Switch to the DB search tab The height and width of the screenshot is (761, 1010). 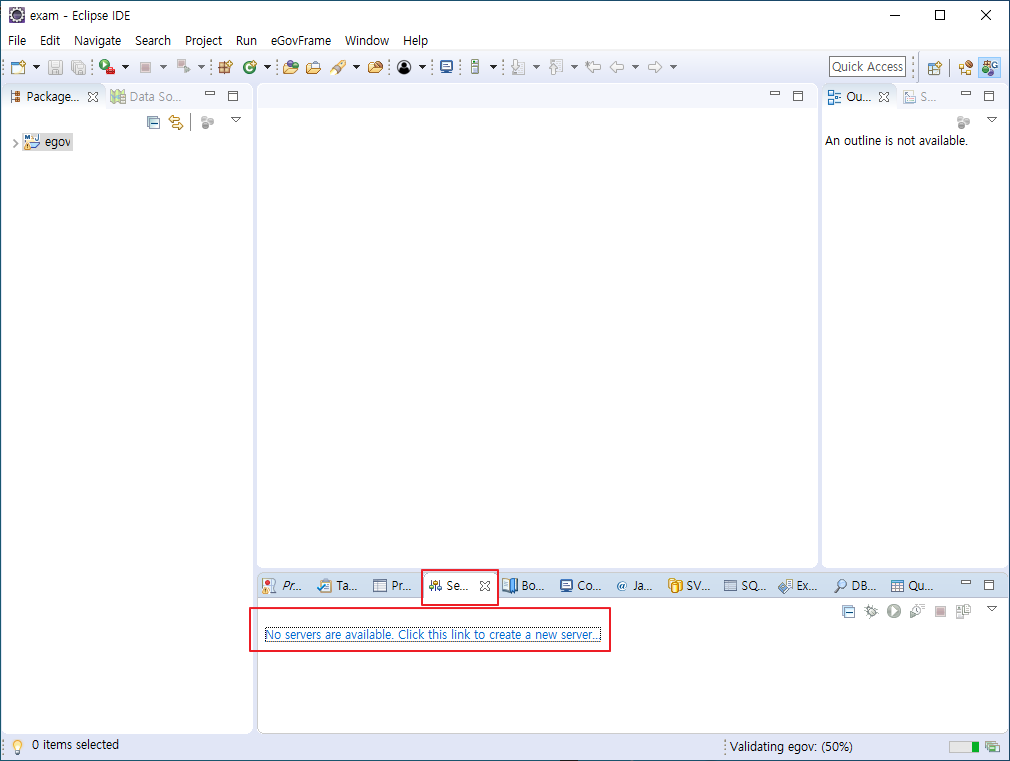[x=855, y=586]
